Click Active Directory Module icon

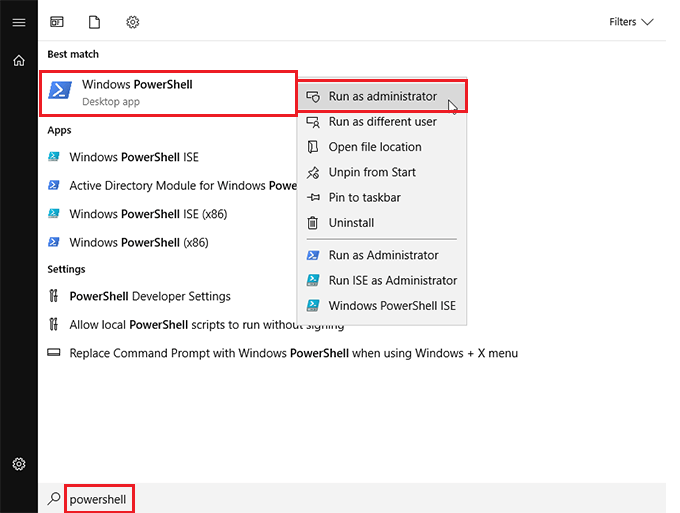click(54, 185)
